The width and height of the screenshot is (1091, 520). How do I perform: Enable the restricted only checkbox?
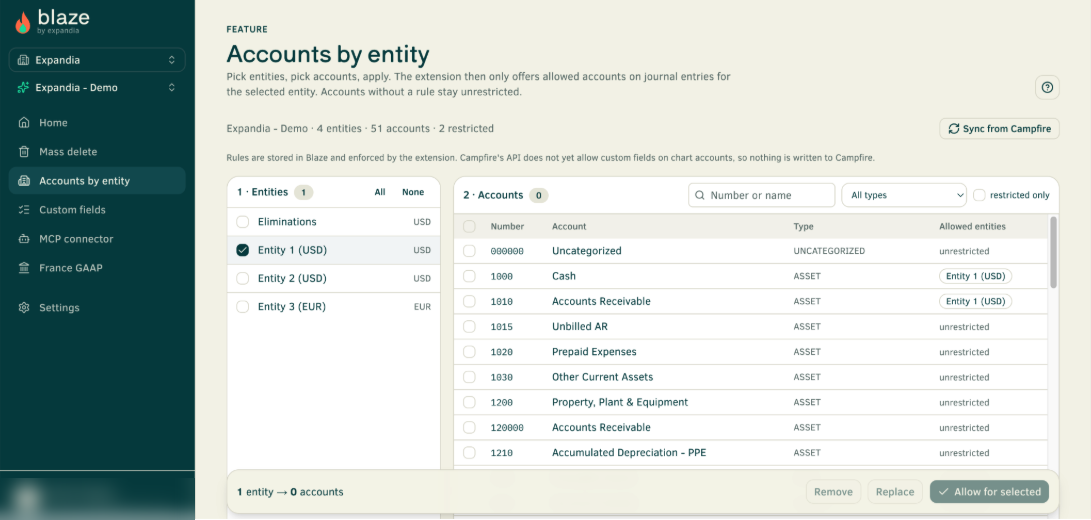tap(979, 195)
